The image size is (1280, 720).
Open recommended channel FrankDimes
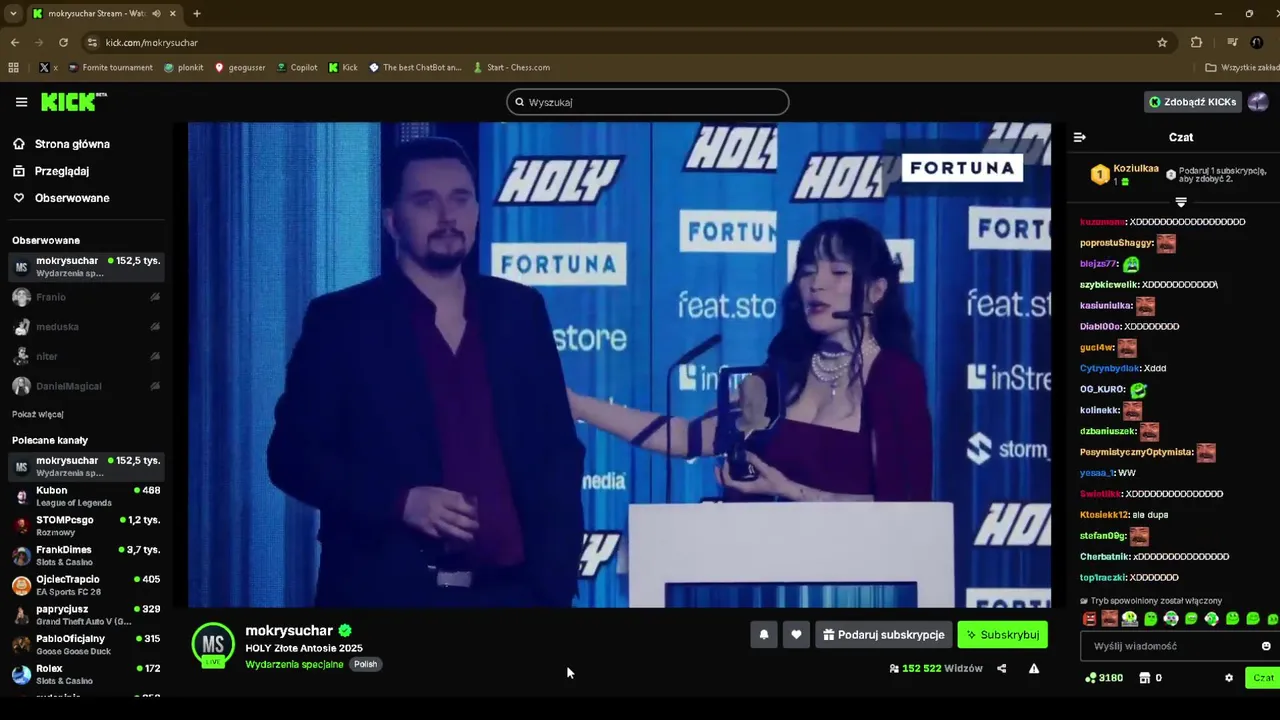pyautogui.click(x=86, y=556)
